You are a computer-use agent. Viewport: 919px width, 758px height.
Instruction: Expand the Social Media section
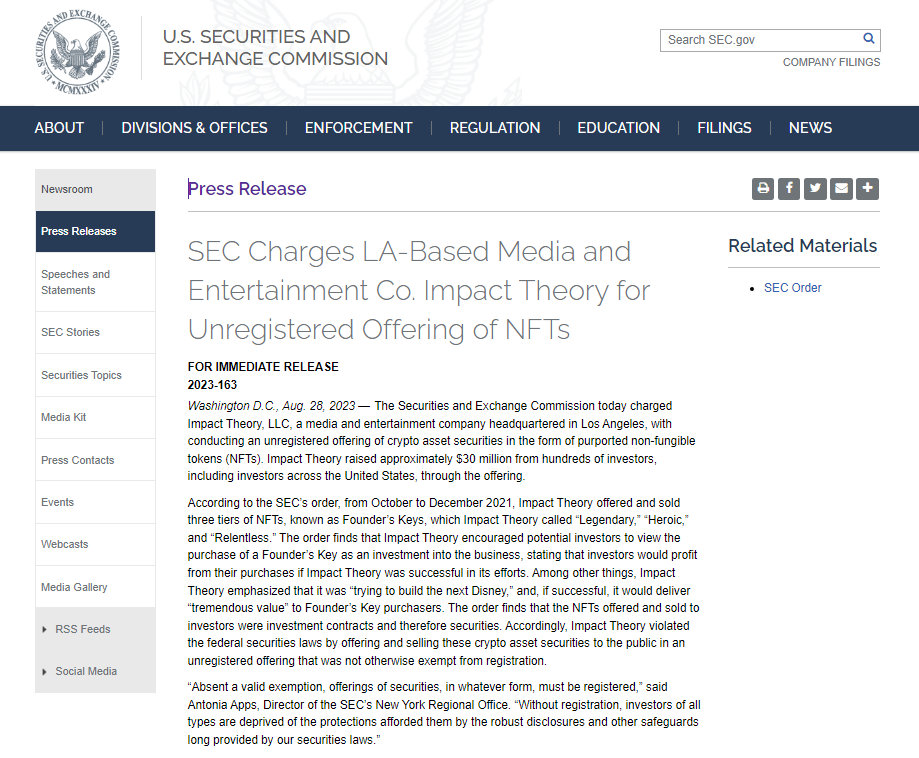(86, 671)
